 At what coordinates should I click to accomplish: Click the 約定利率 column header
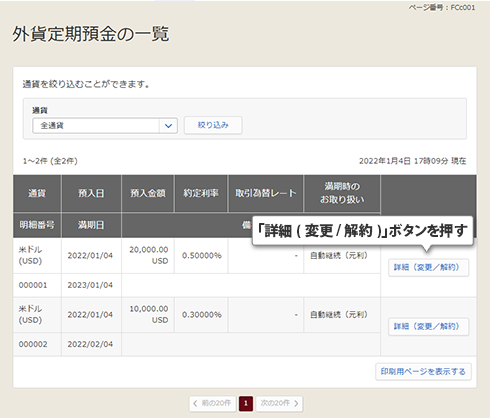pos(201,193)
